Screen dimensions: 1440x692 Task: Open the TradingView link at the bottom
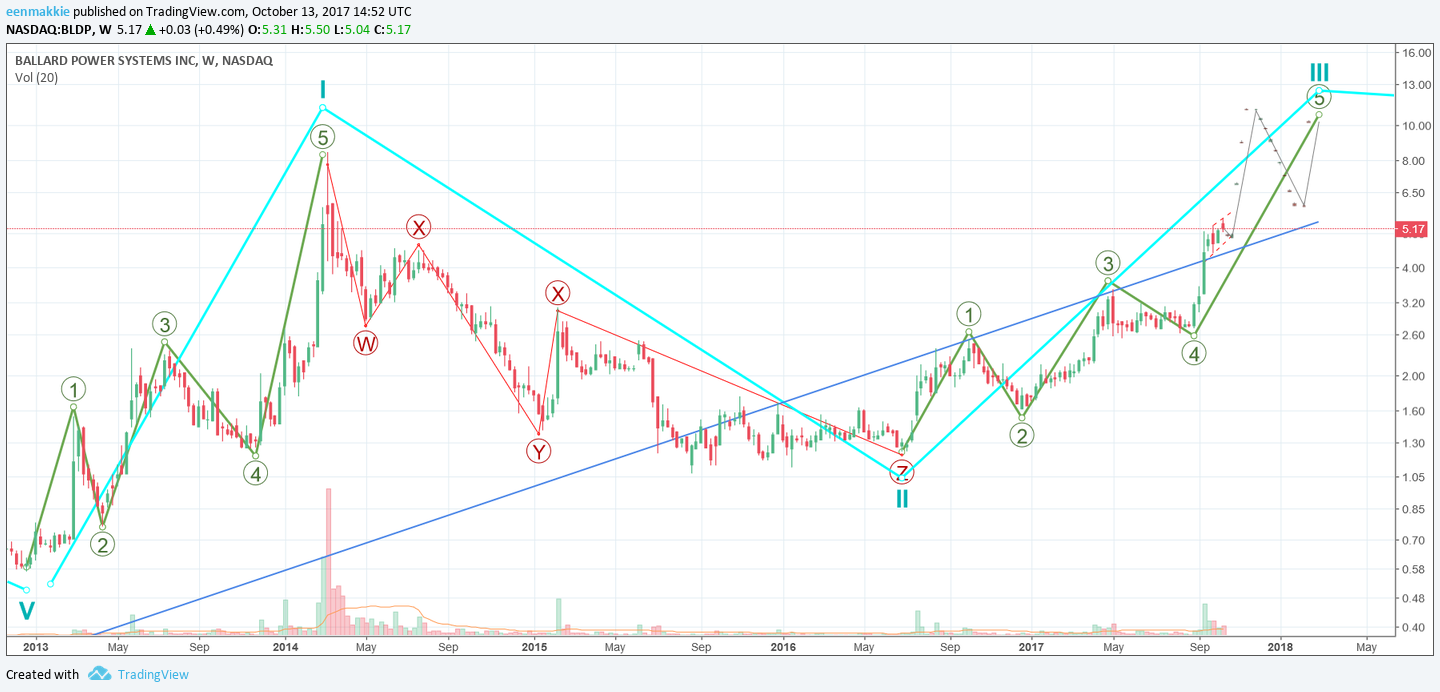[152, 674]
